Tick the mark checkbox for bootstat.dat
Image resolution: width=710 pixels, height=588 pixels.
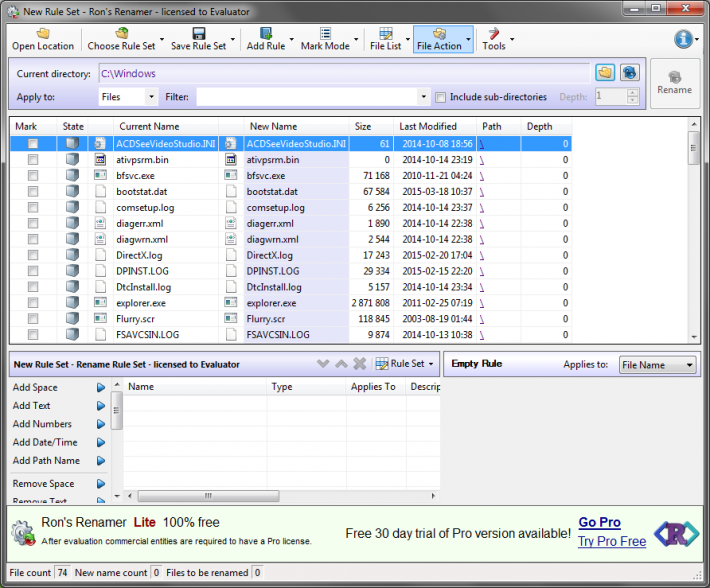pos(33,191)
